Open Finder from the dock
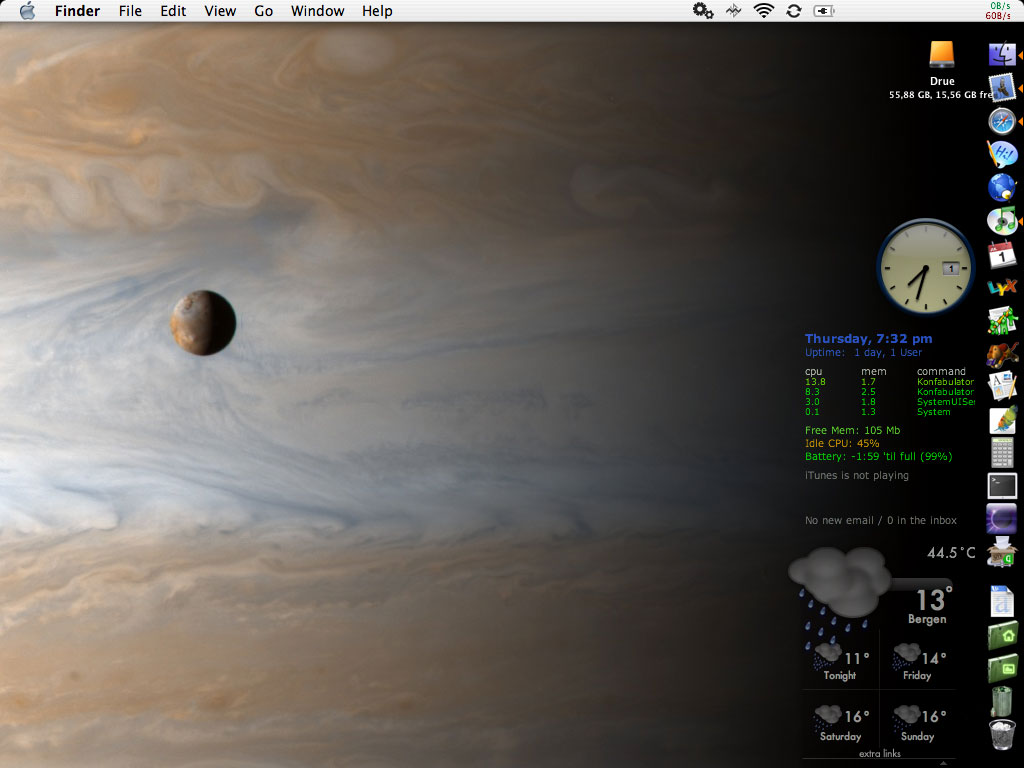This screenshot has height=768, width=1024. (x=1002, y=55)
